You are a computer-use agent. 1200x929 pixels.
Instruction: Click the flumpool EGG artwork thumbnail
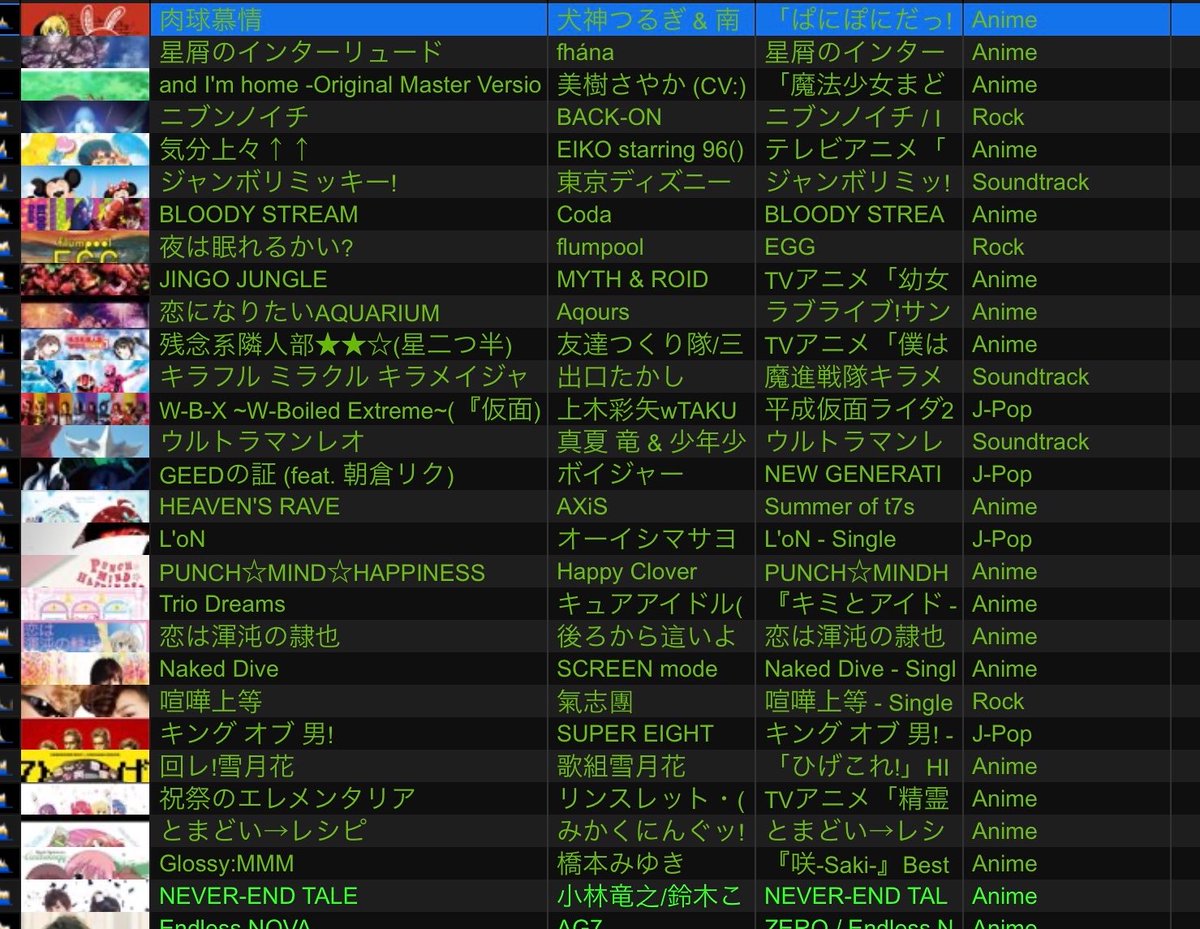85,247
